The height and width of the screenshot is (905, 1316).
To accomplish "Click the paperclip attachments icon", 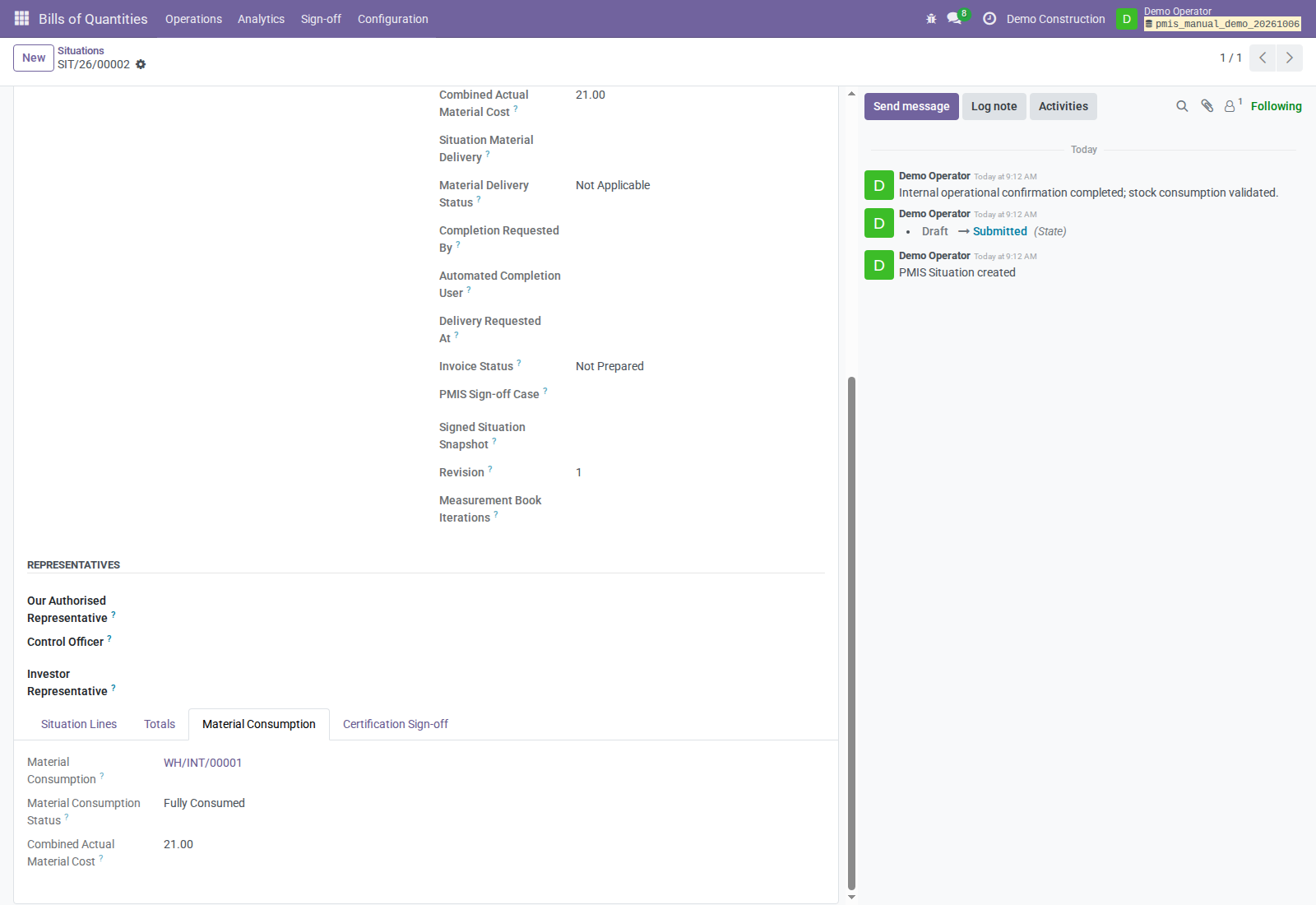I will 1207,106.
